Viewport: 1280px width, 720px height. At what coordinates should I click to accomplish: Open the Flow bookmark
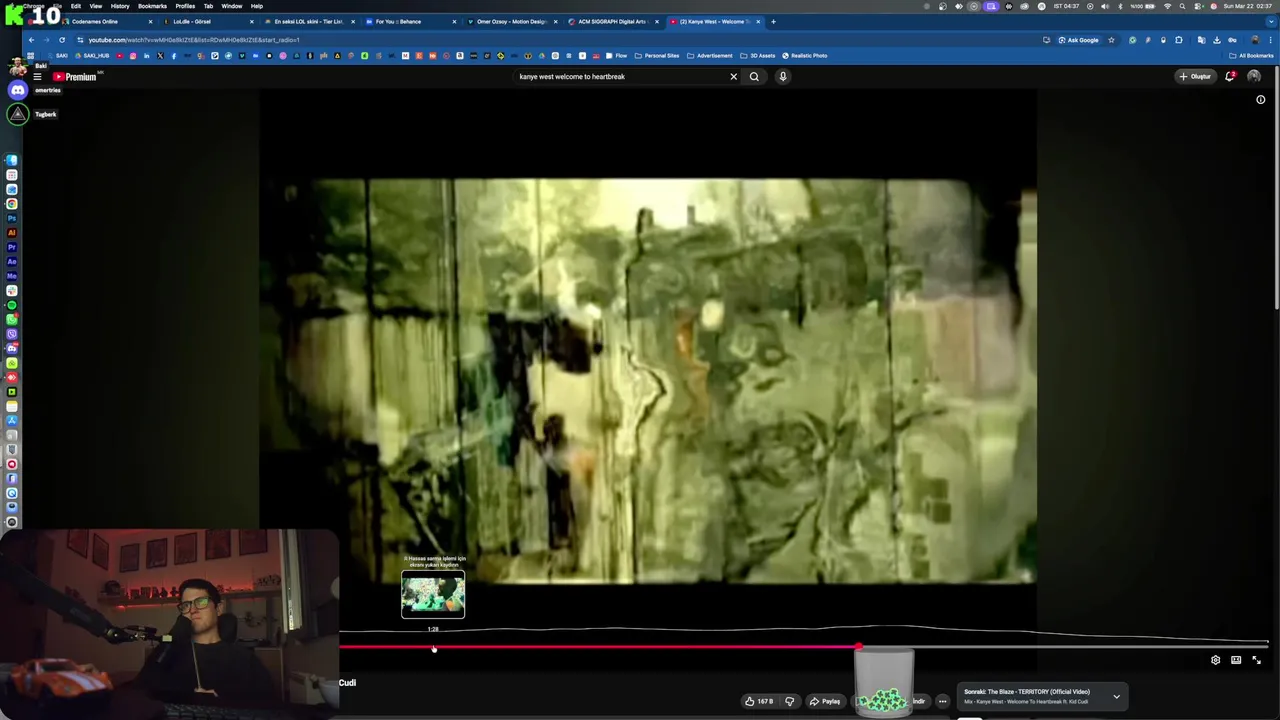[617, 55]
